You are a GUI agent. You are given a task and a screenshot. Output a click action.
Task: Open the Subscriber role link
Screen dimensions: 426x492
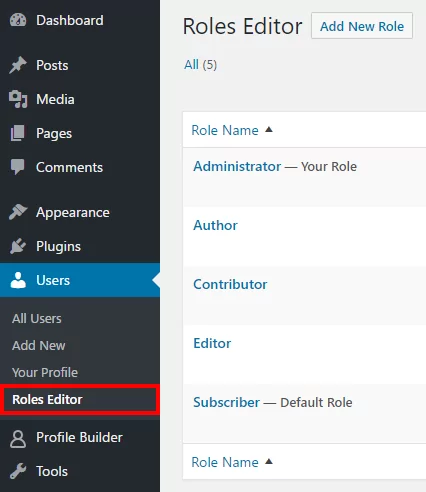(x=226, y=402)
